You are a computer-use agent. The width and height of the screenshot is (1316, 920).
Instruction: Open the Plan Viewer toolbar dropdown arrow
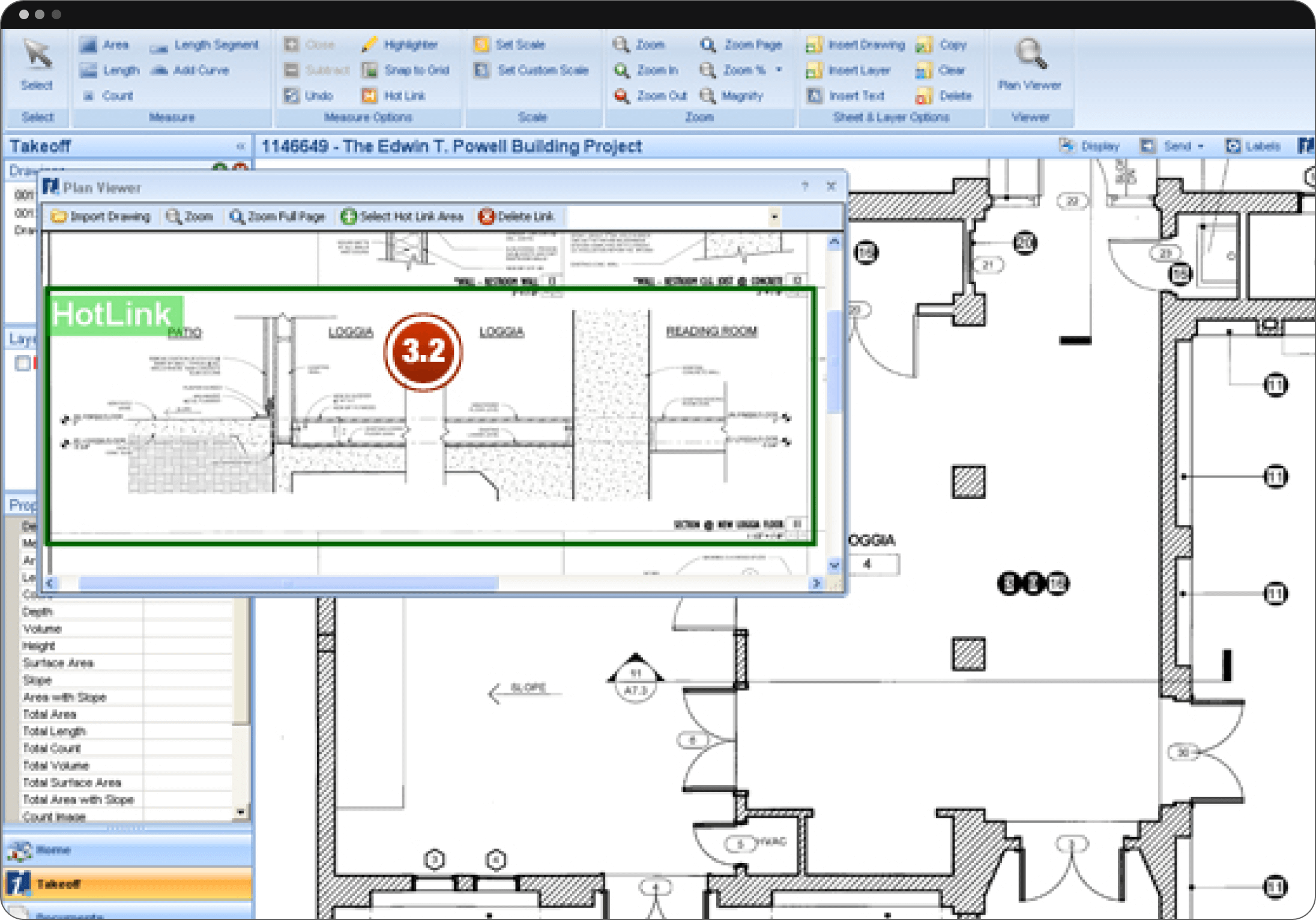coord(774,217)
